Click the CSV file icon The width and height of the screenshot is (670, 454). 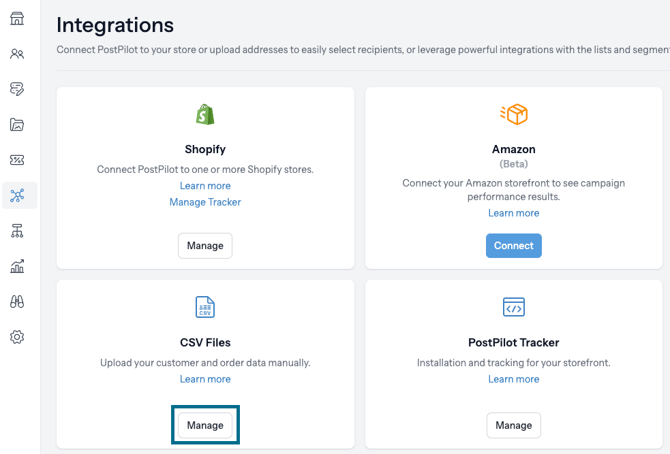pos(205,307)
